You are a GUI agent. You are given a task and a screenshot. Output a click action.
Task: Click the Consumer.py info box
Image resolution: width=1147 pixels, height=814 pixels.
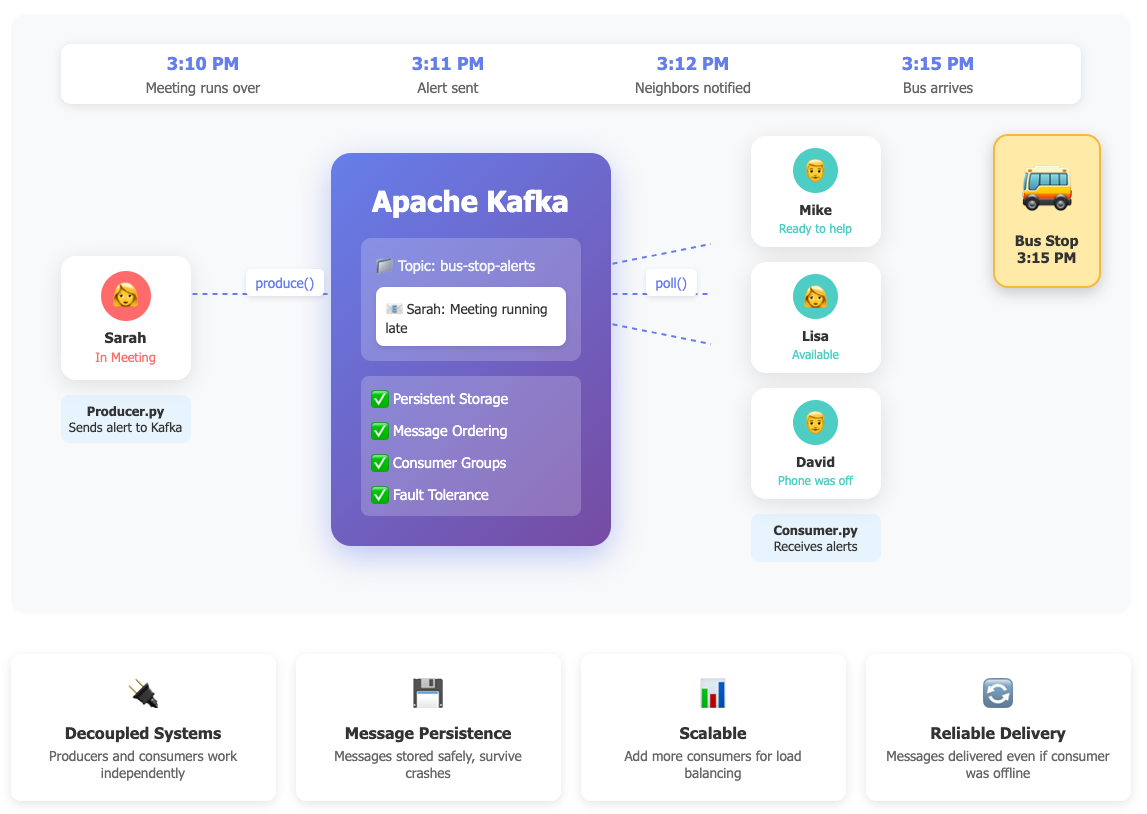tap(815, 538)
